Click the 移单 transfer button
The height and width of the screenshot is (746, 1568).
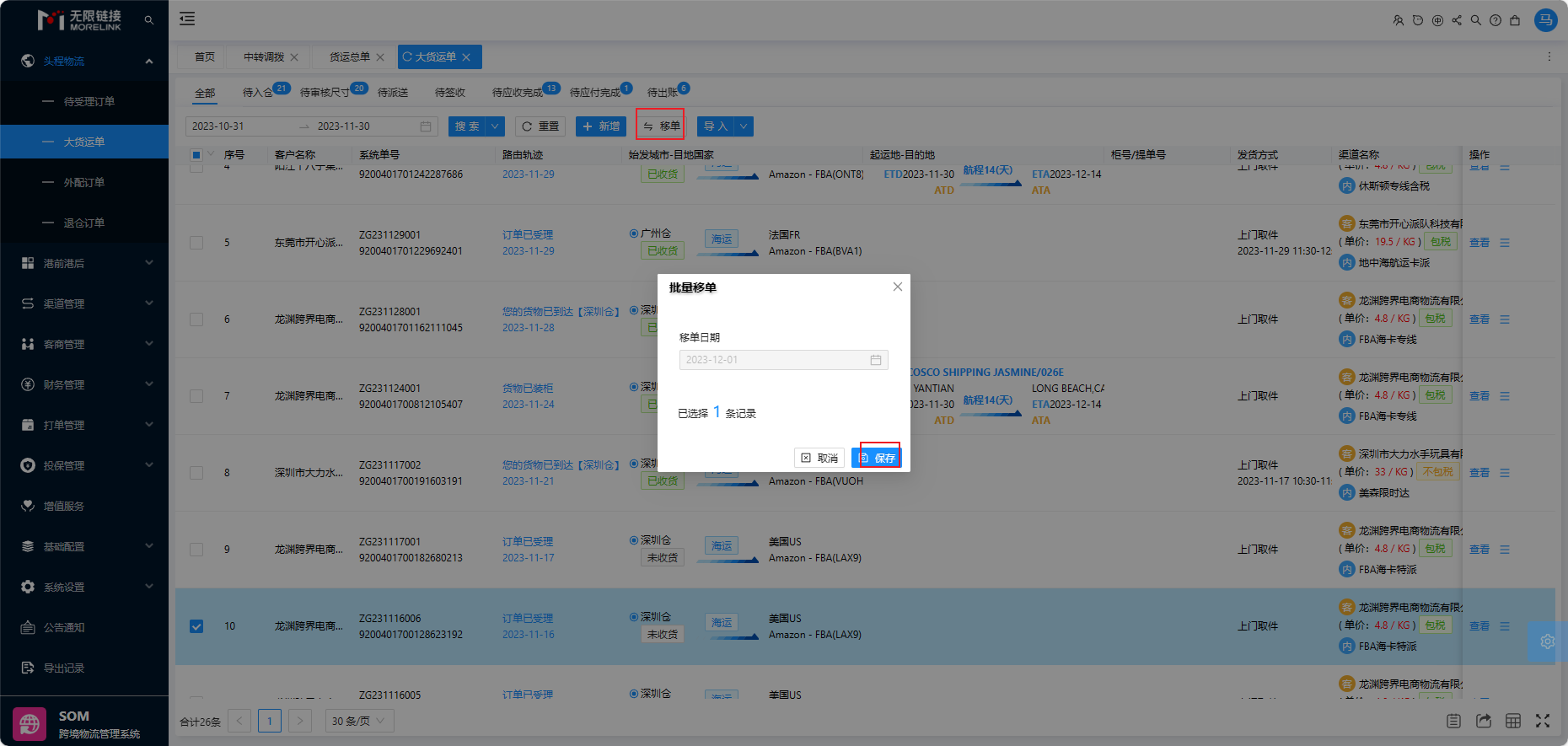click(661, 126)
